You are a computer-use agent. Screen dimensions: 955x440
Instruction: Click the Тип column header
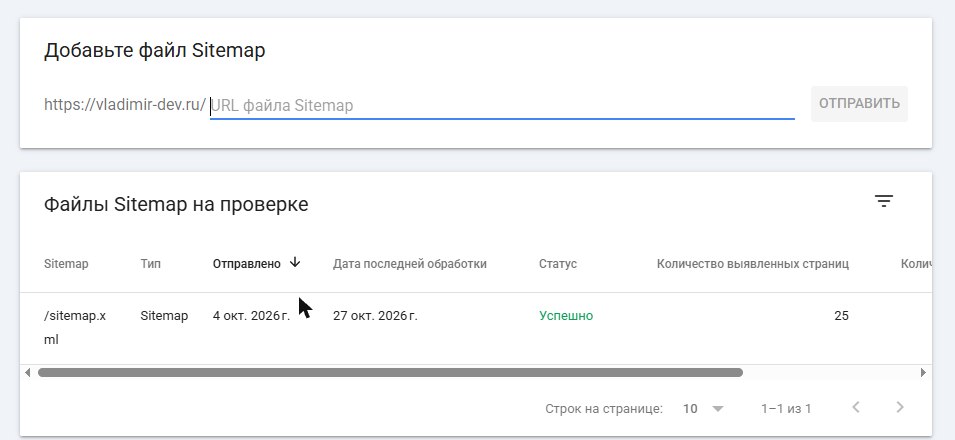click(150, 264)
